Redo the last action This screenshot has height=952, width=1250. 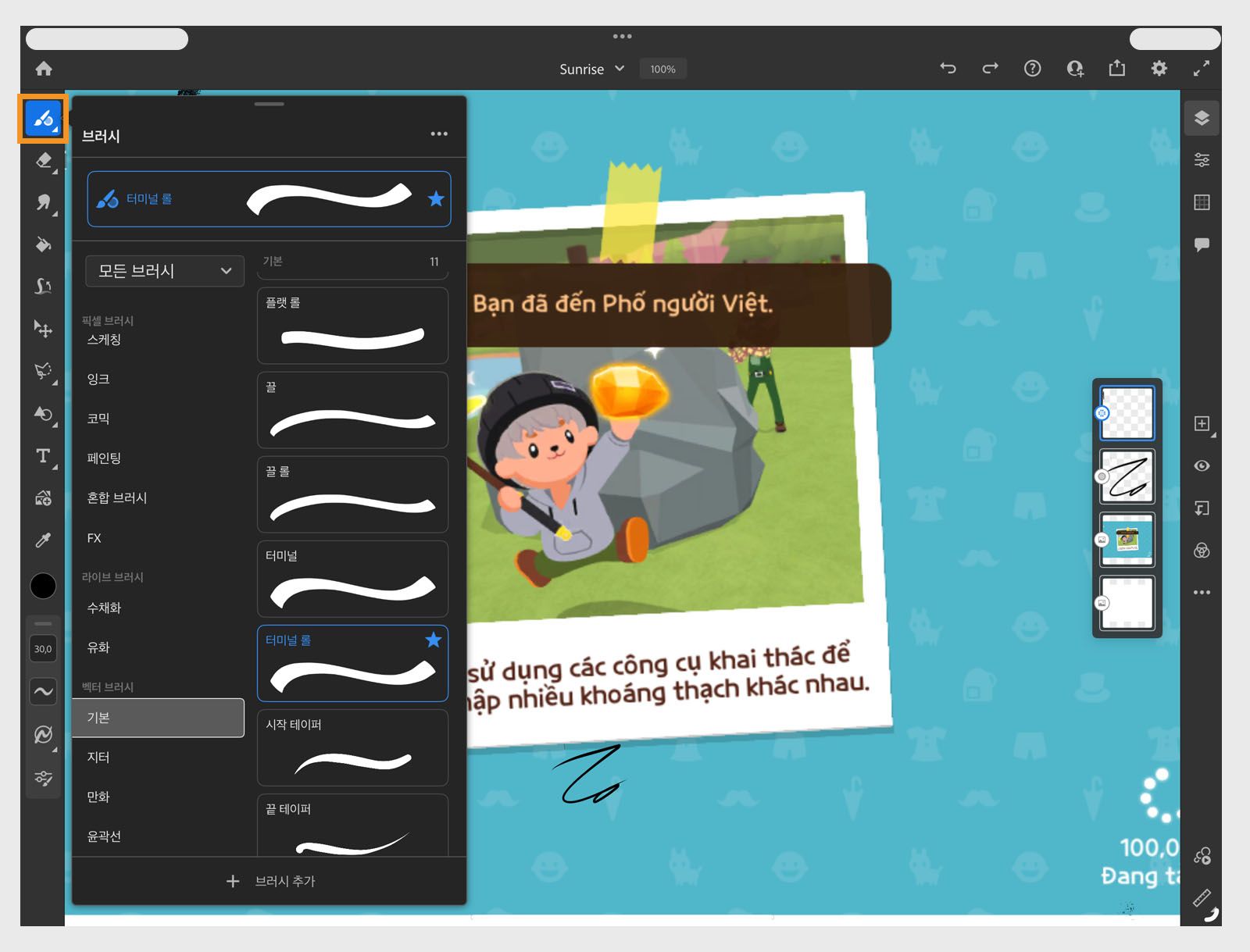(x=990, y=69)
